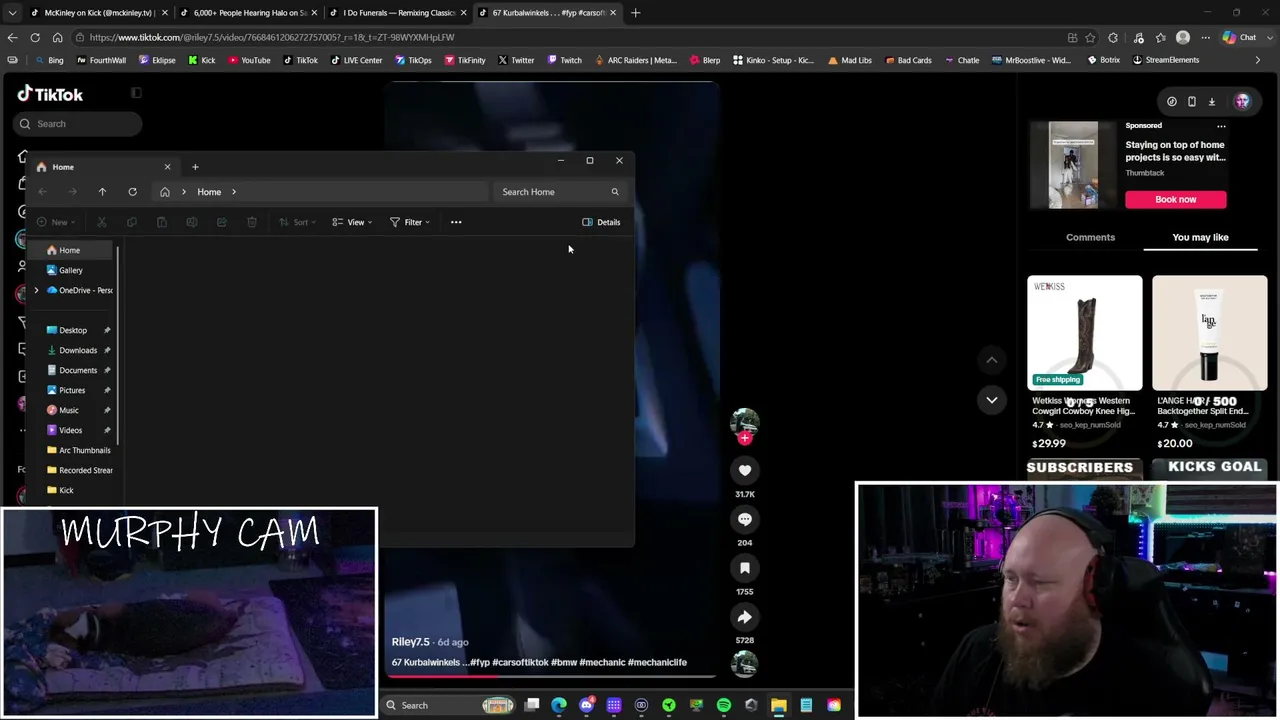The height and width of the screenshot is (720, 1280).
Task: Go up one folder level in File Explorer
Action: (x=102, y=192)
